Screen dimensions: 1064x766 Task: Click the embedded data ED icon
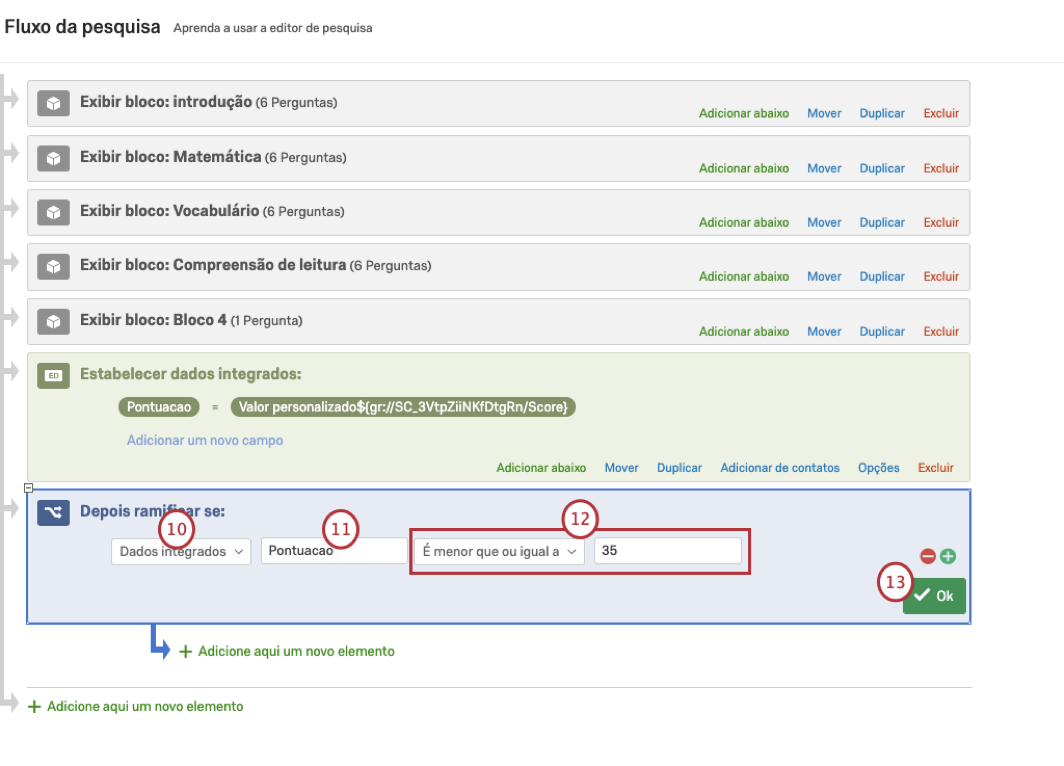point(53,376)
